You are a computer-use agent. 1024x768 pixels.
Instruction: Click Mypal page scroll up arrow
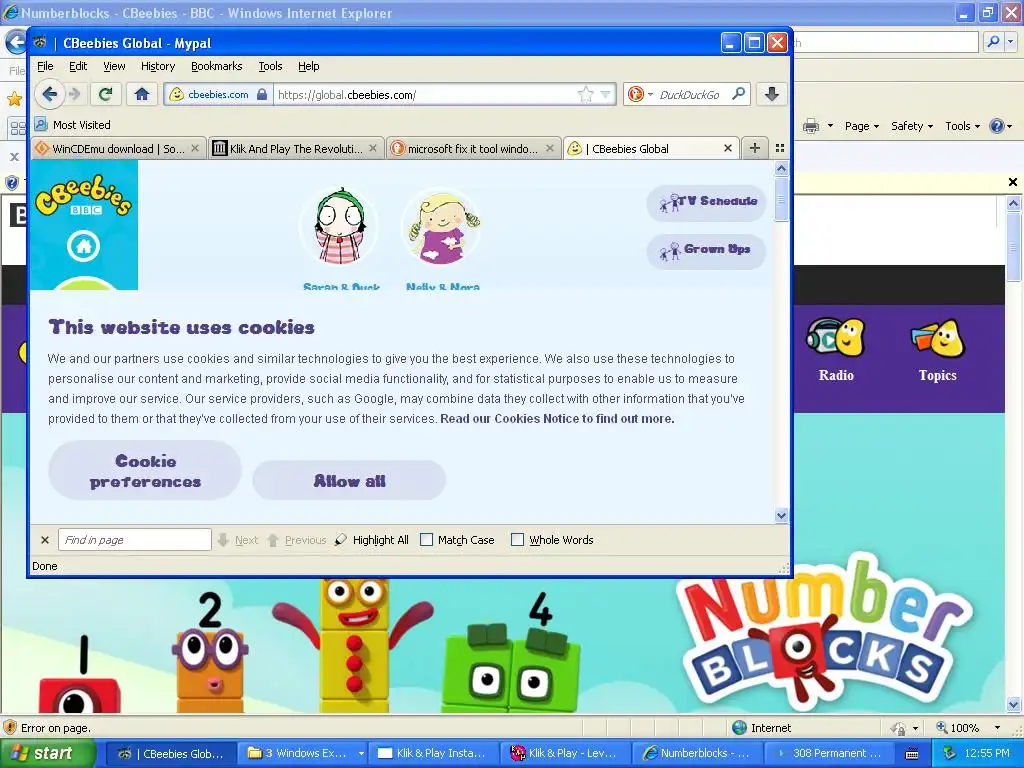click(x=782, y=168)
